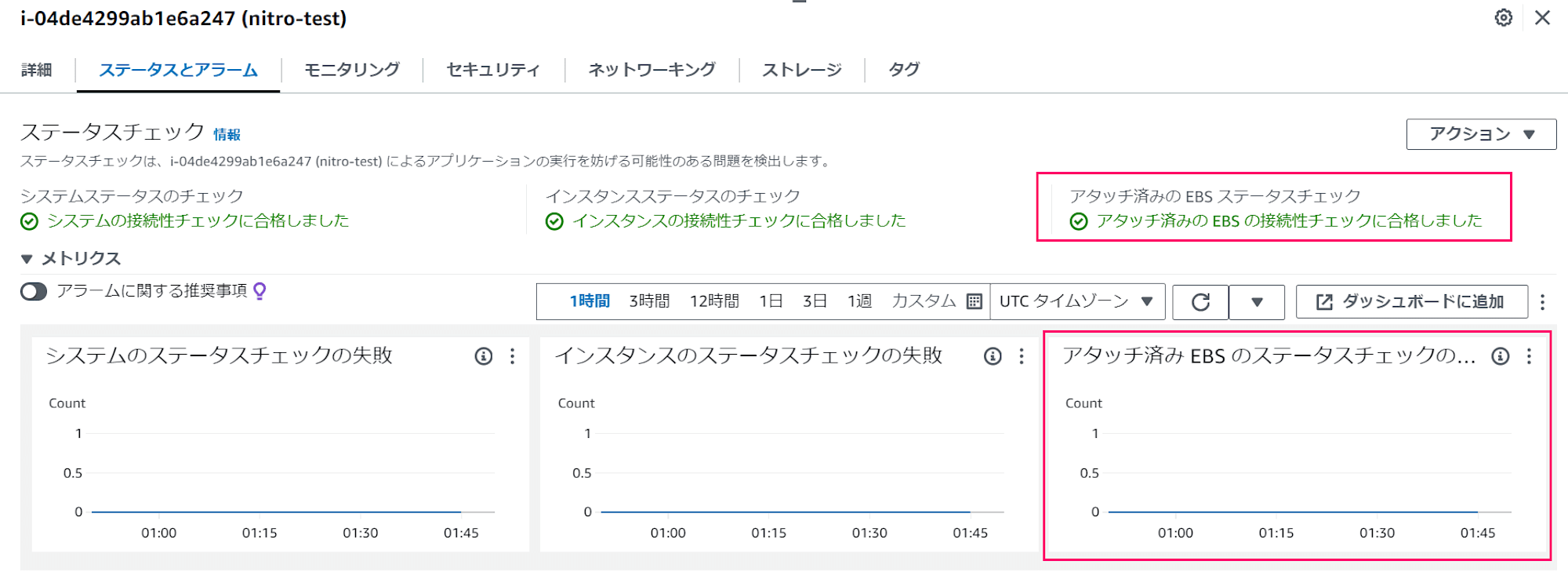Image resolution: width=1568 pixels, height=572 pixels.
Task: Switch to the ストレージ tab
Action: point(802,70)
